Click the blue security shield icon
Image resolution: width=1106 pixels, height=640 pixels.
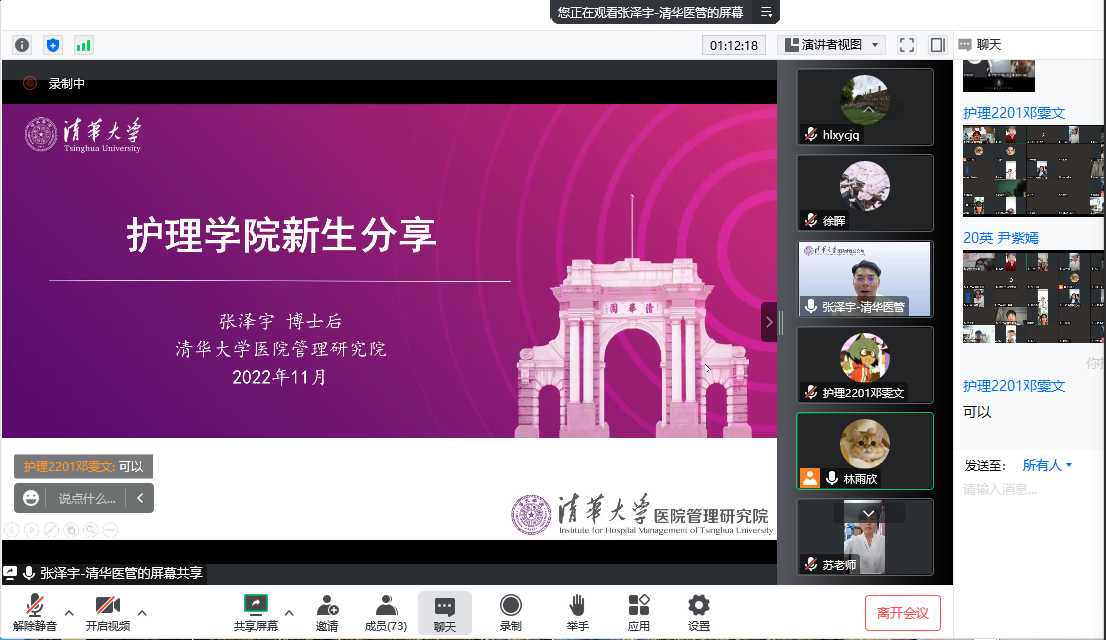53,45
